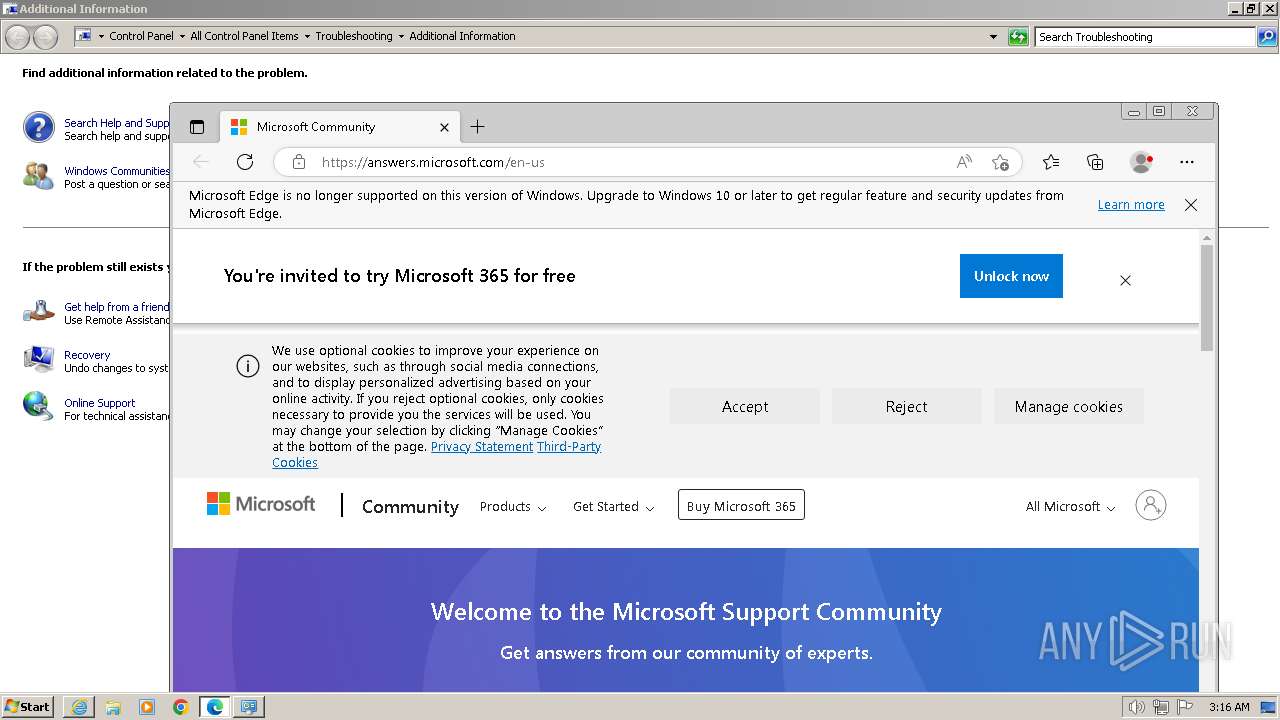
Task: Follow the Learn more link
Action: [x=1131, y=205]
